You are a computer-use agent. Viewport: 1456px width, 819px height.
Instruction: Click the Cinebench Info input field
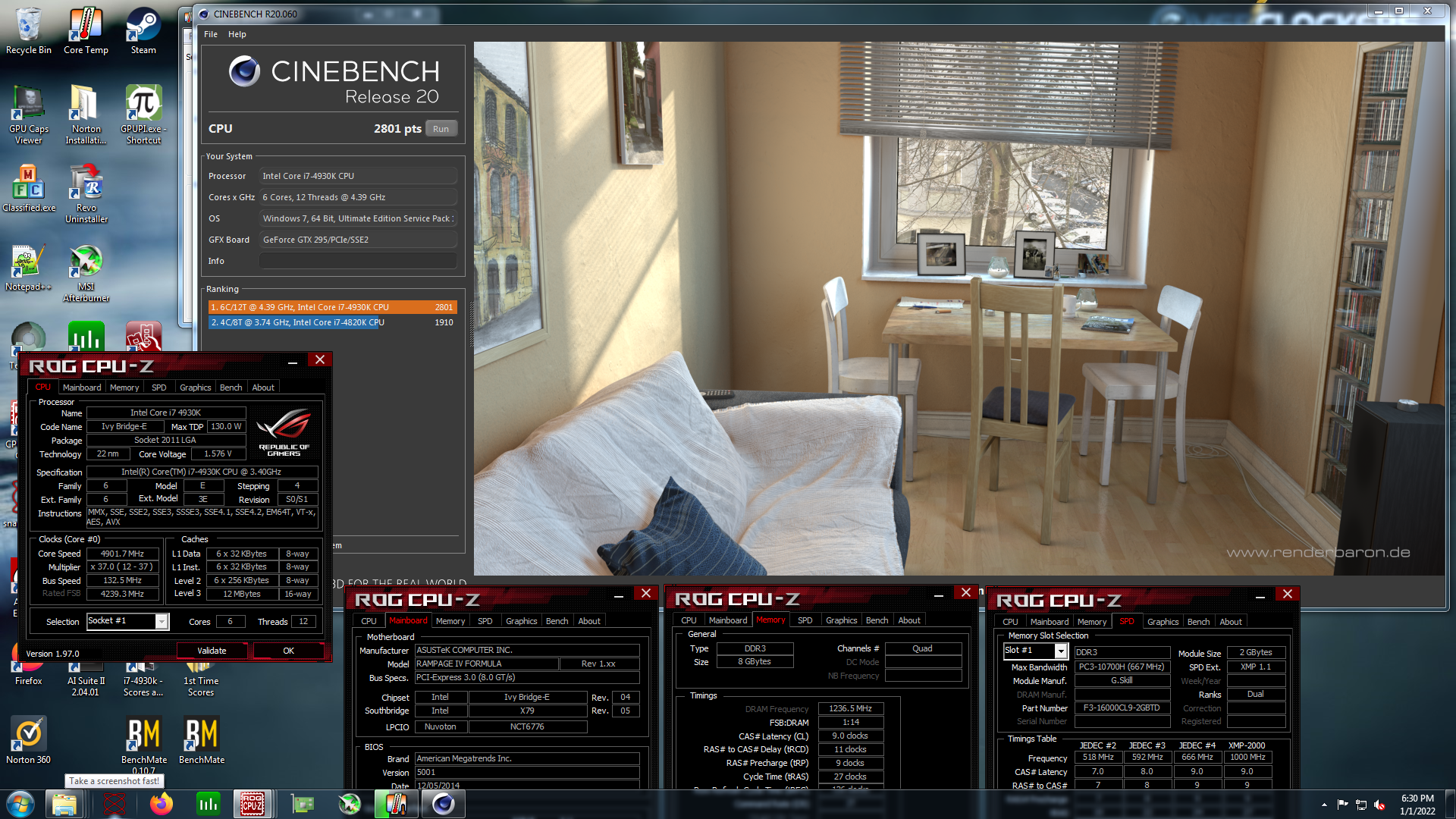click(x=358, y=261)
